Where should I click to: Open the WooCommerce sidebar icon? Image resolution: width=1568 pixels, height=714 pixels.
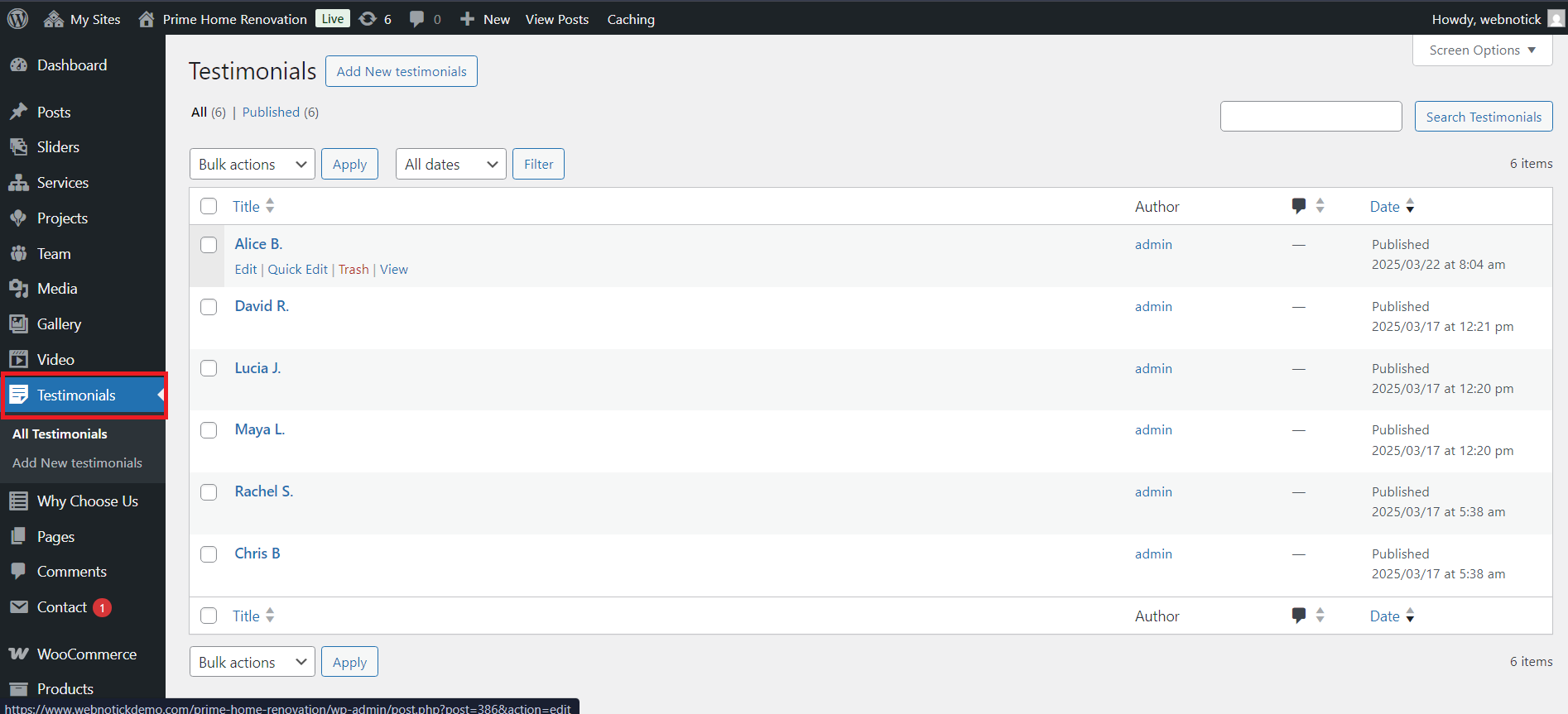18,654
